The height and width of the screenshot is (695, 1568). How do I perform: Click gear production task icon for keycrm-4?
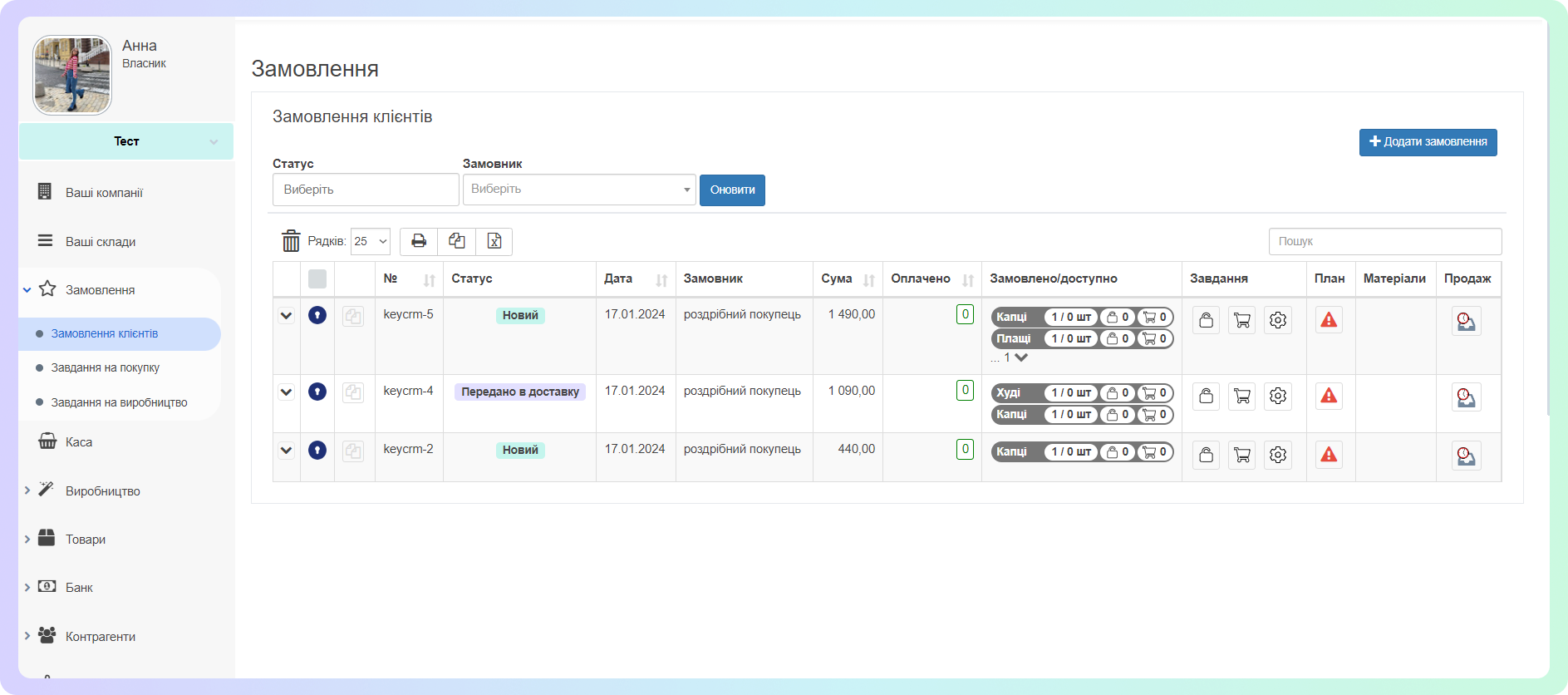click(1278, 397)
